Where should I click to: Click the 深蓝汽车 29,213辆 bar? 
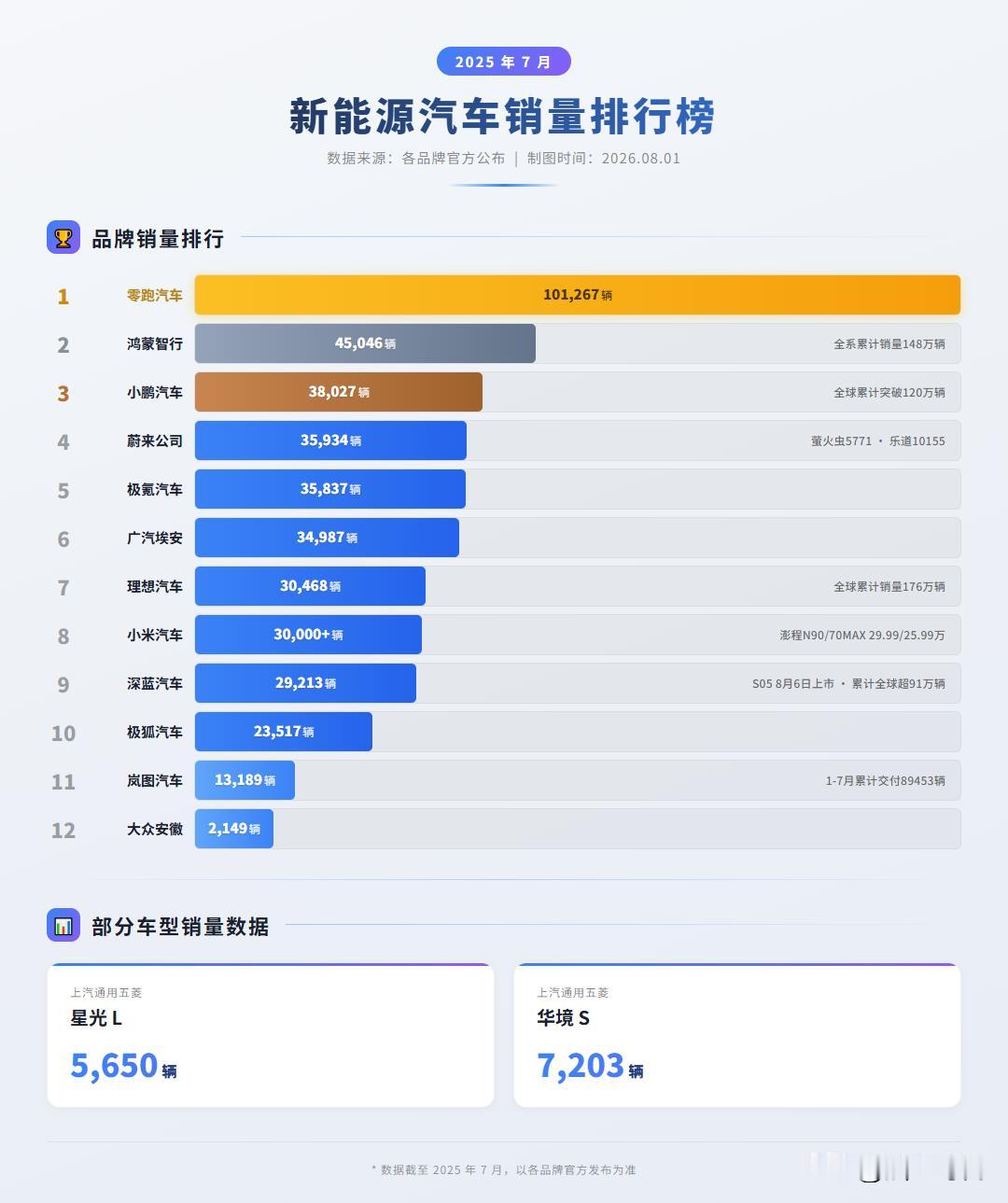[305, 683]
